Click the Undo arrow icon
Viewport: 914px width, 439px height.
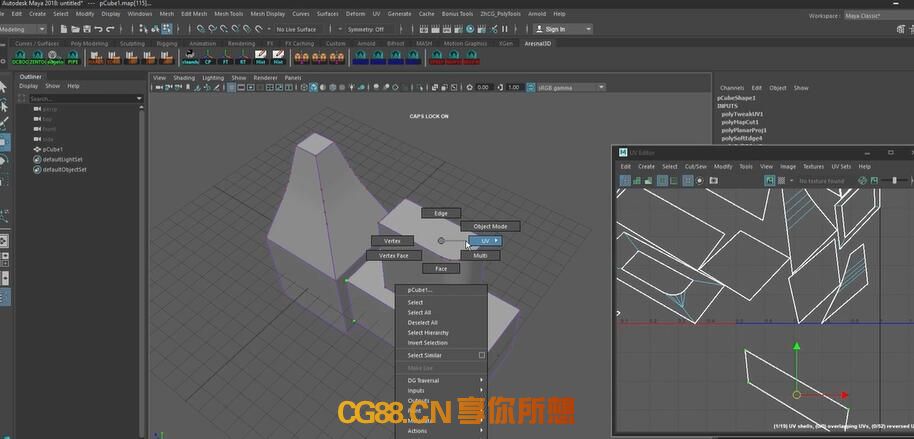tap(99, 29)
